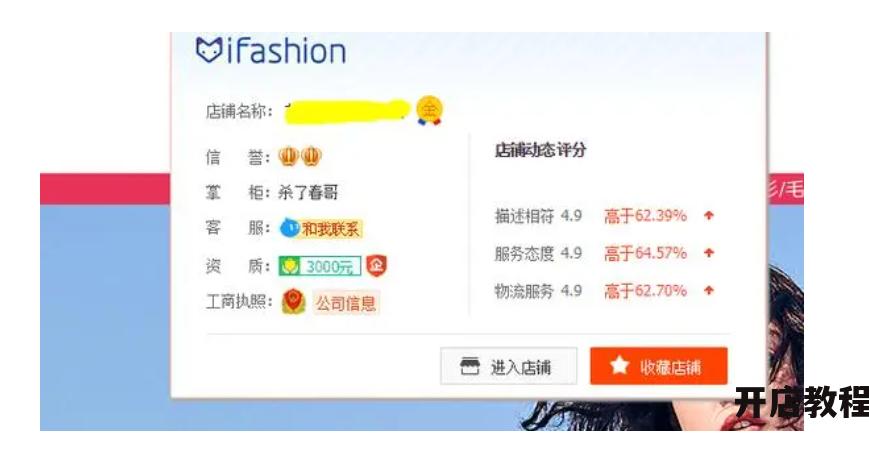
Task: Click the ifashion fox logo icon
Action: coord(209,50)
